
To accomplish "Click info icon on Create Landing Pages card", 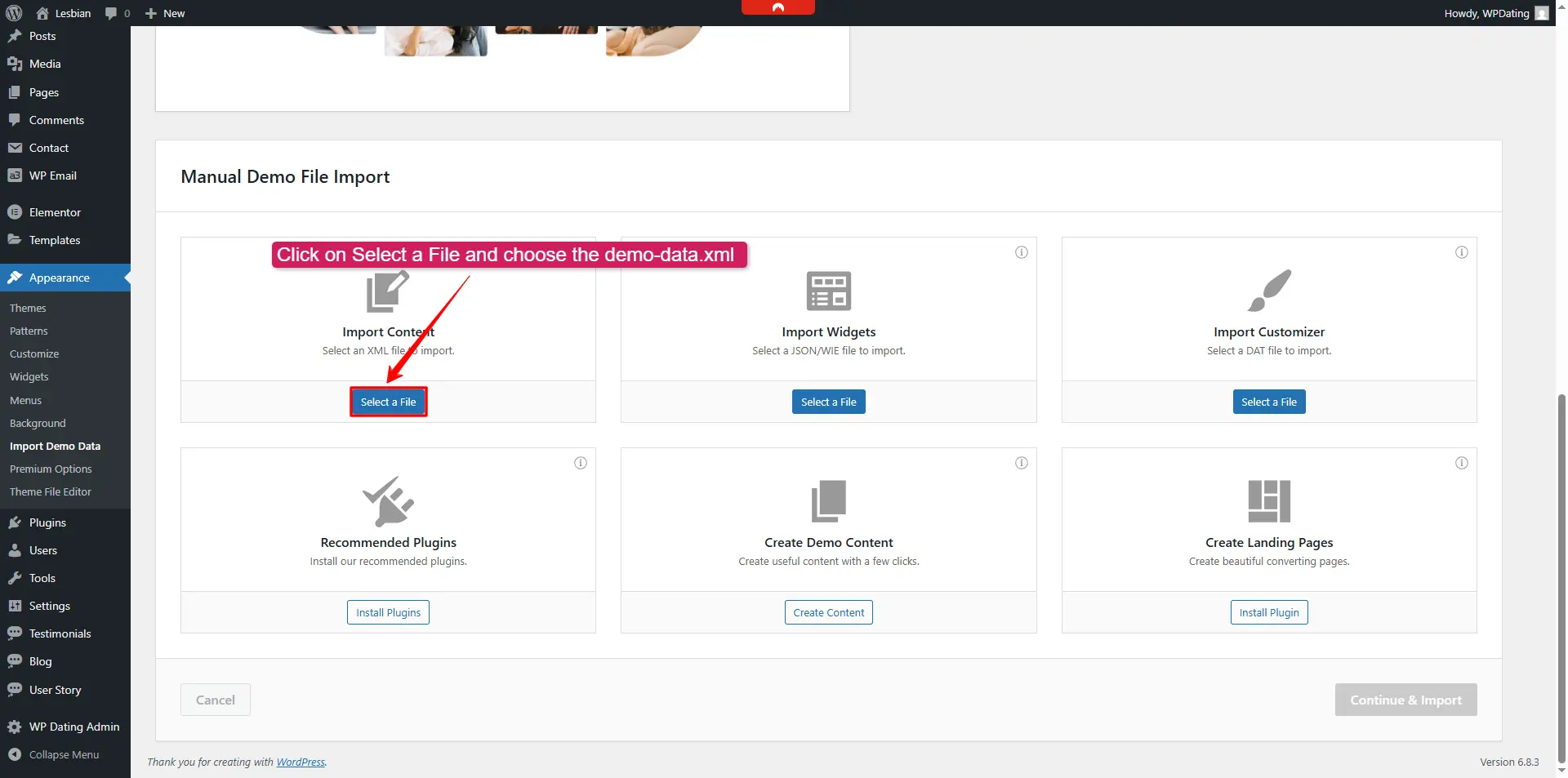I will coord(1461,463).
